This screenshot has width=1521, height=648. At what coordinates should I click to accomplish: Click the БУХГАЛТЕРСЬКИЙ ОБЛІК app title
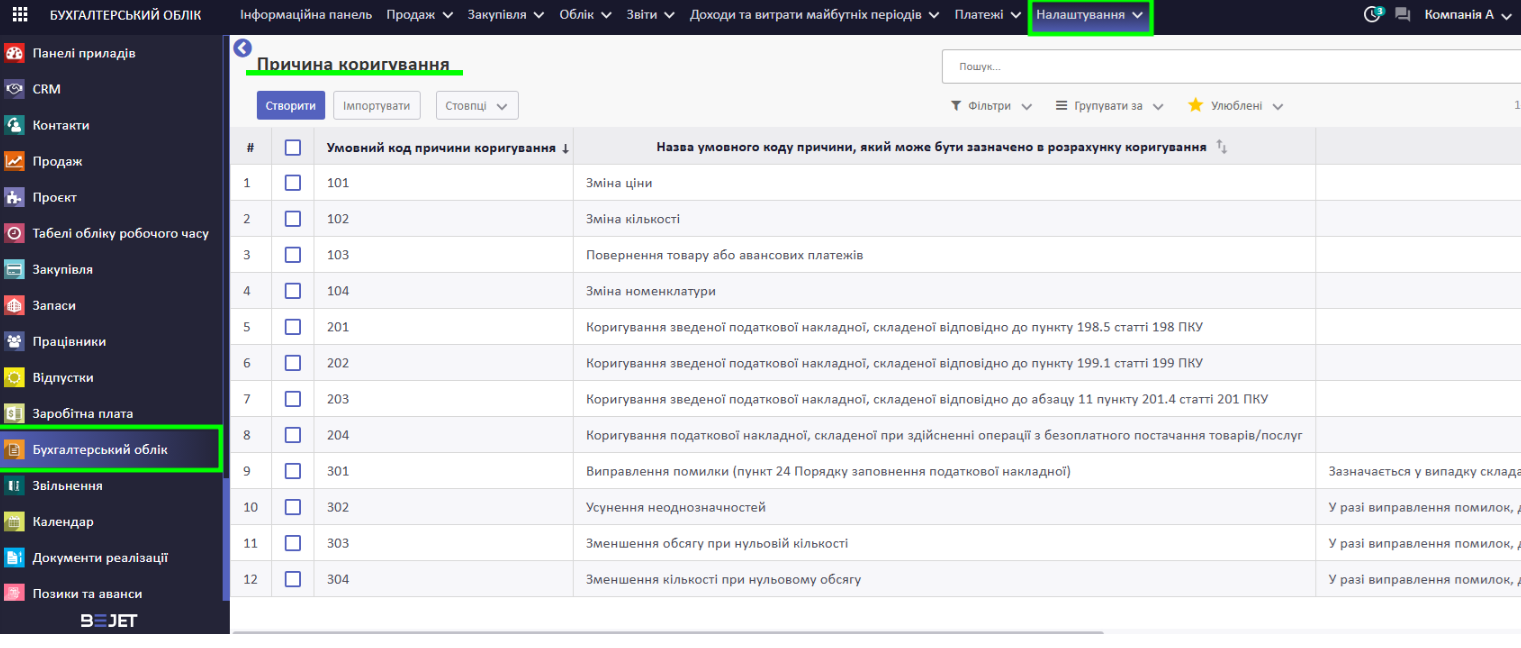tap(125, 15)
